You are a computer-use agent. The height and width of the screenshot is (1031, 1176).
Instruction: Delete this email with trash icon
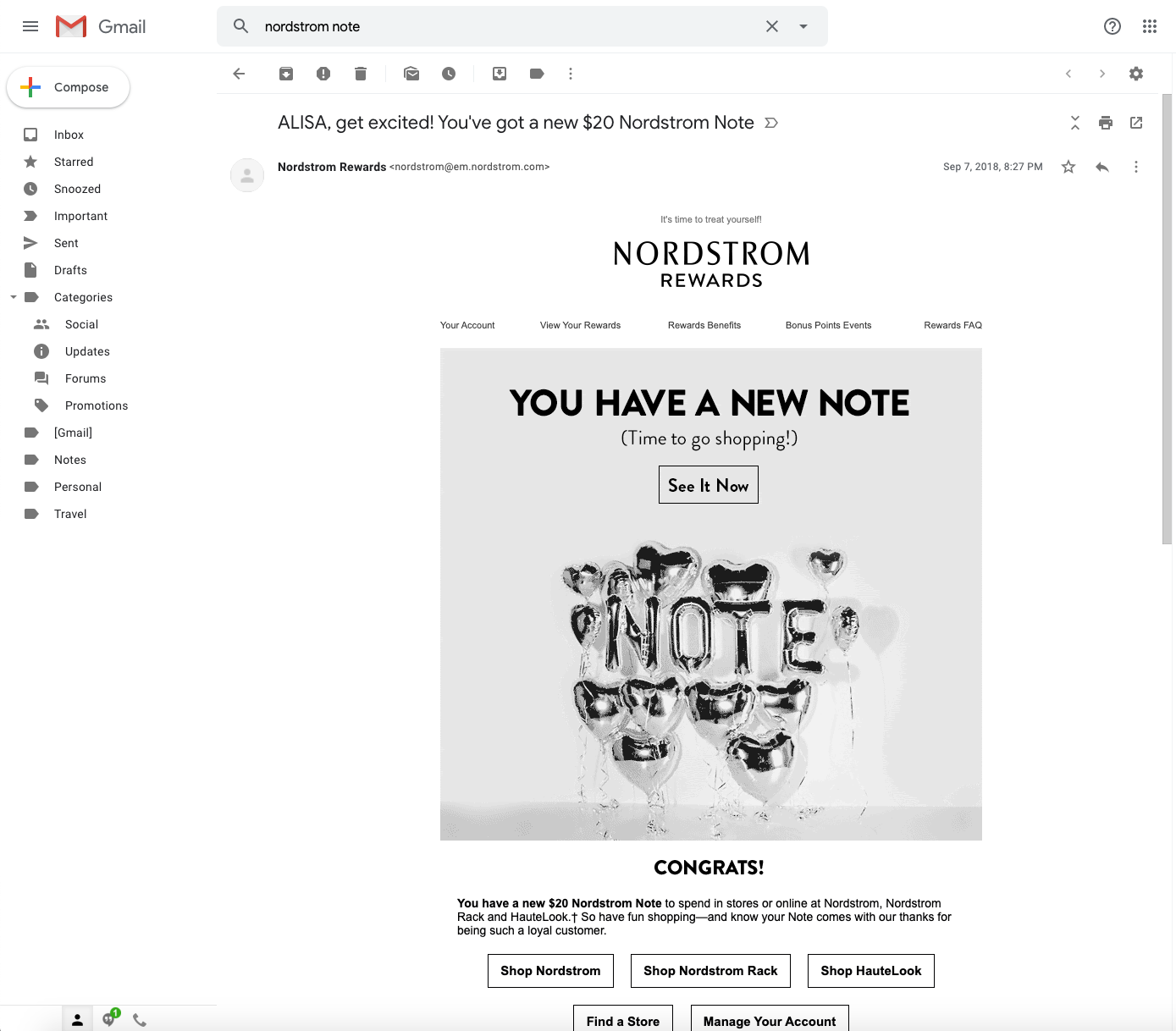pos(361,74)
